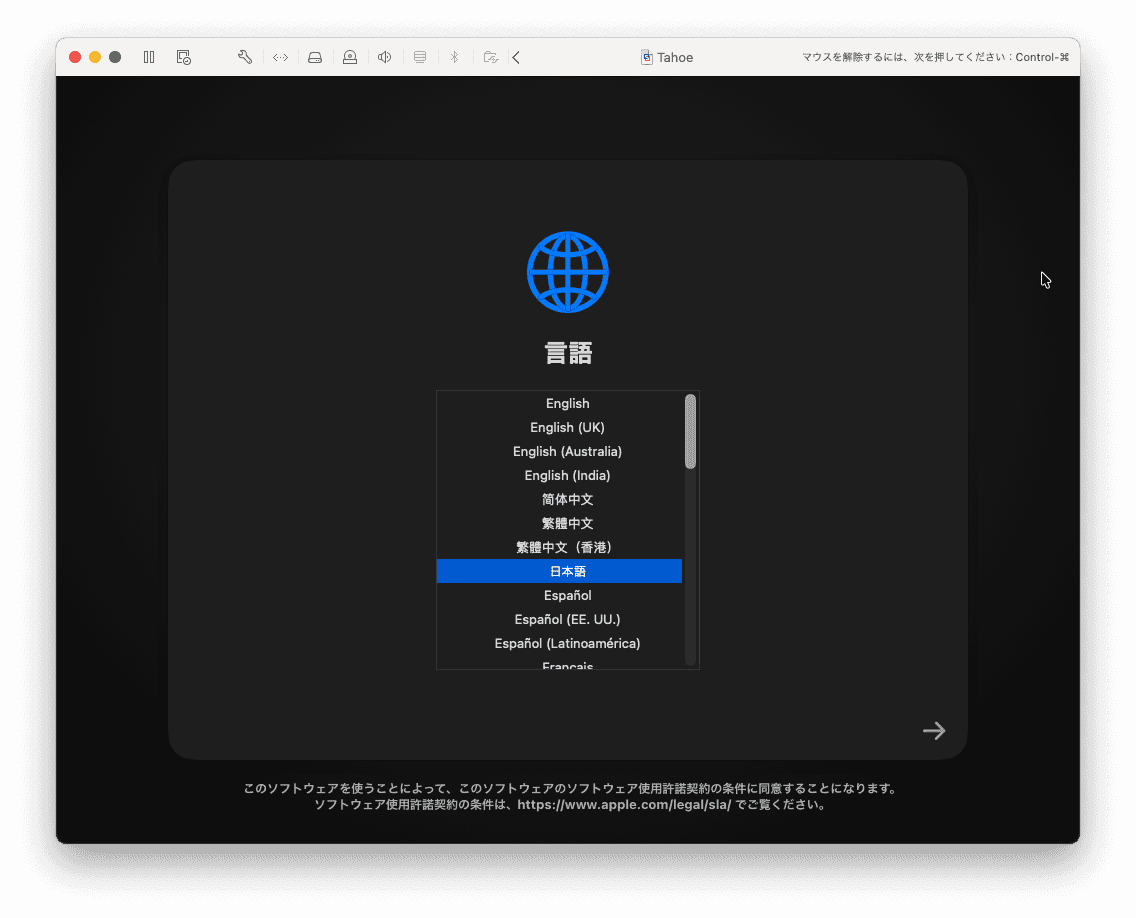Click the language list scrollbar thumb
The height and width of the screenshot is (918, 1136).
pyautogui.click(x=690, y=431)
